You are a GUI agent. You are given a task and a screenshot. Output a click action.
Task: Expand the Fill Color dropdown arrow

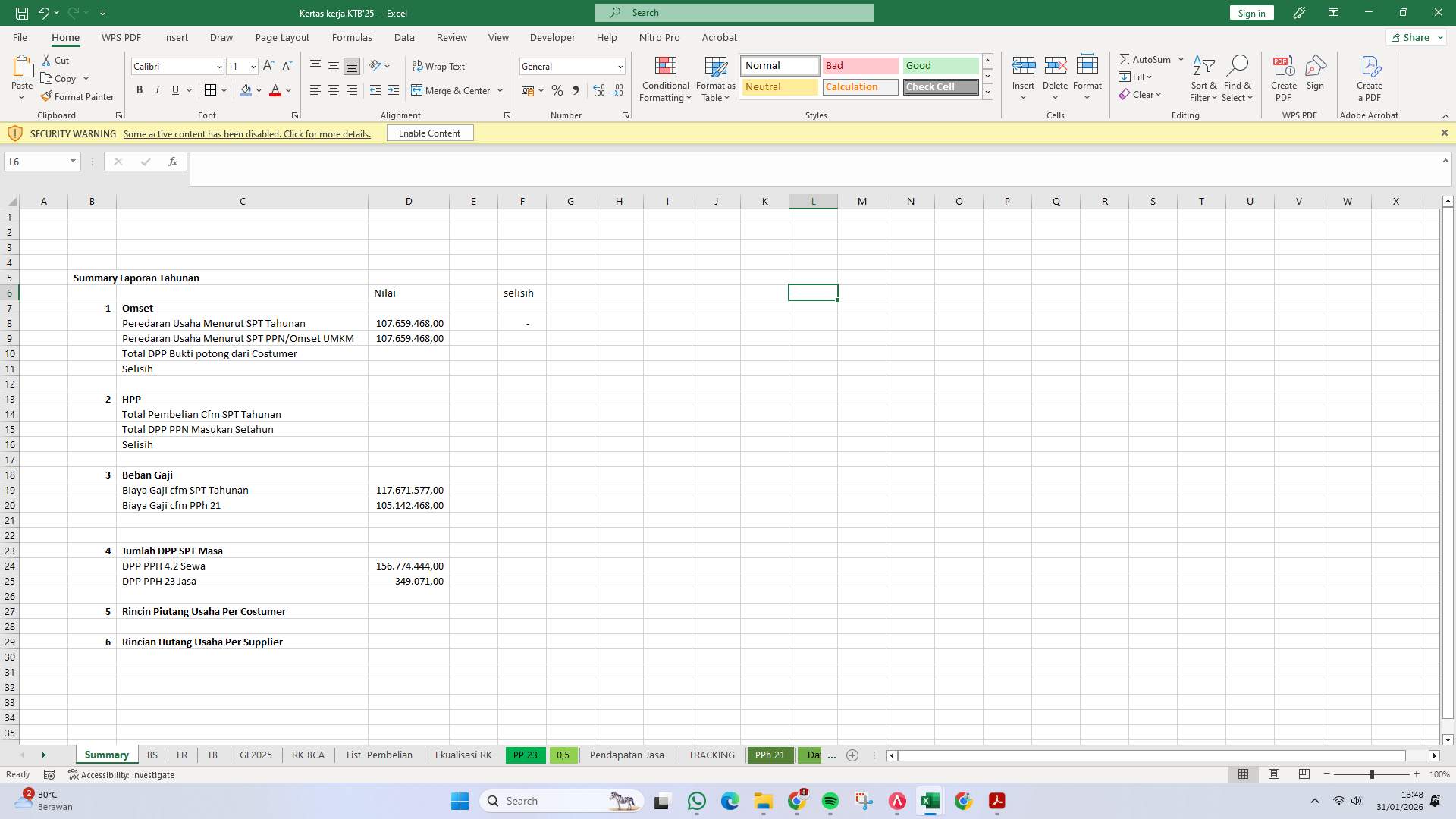259,90
